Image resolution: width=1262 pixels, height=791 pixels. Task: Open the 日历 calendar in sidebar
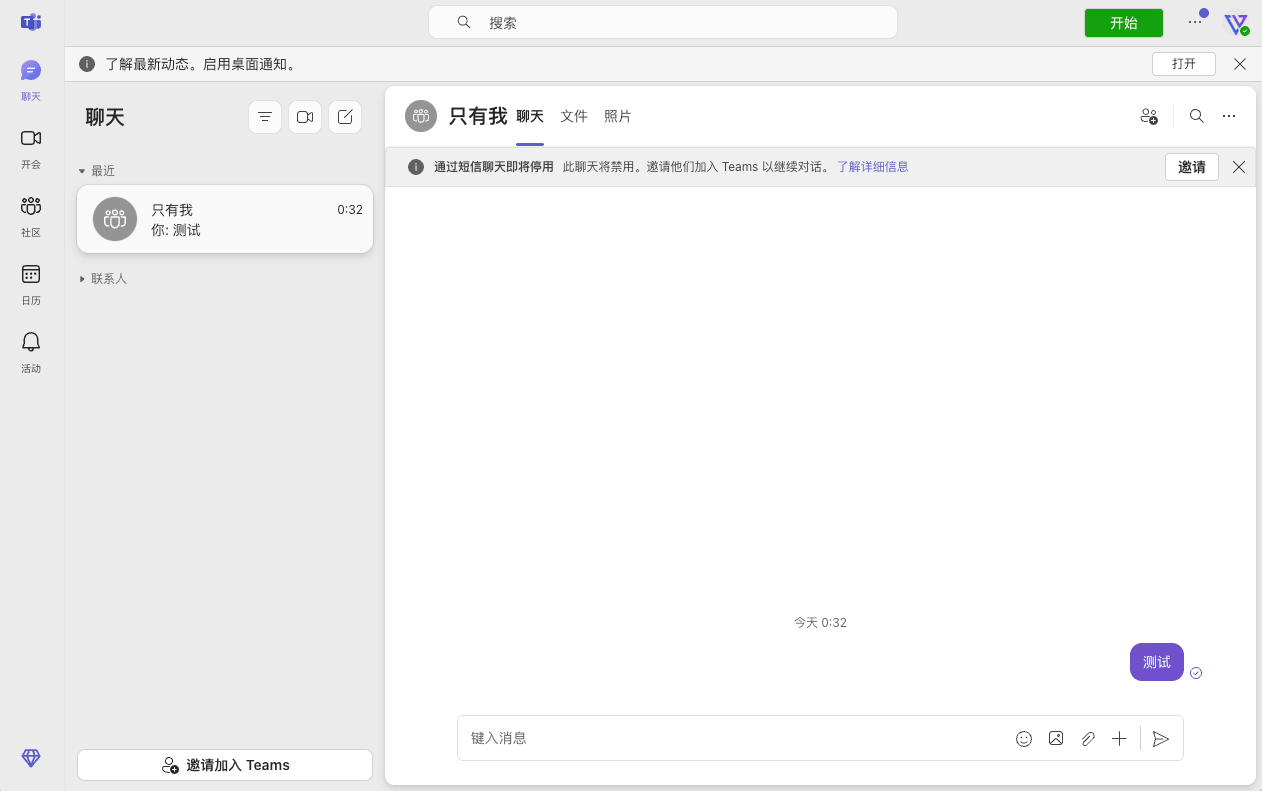(31, 284)
